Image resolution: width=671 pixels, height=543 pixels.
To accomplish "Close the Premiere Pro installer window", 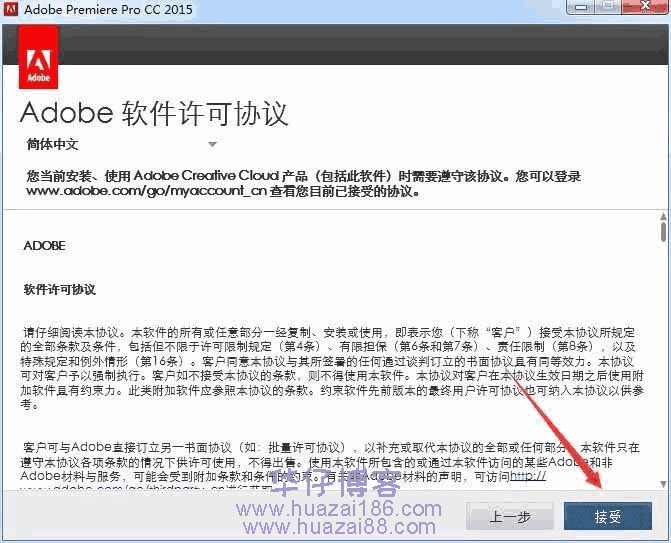I will [645, 7].
